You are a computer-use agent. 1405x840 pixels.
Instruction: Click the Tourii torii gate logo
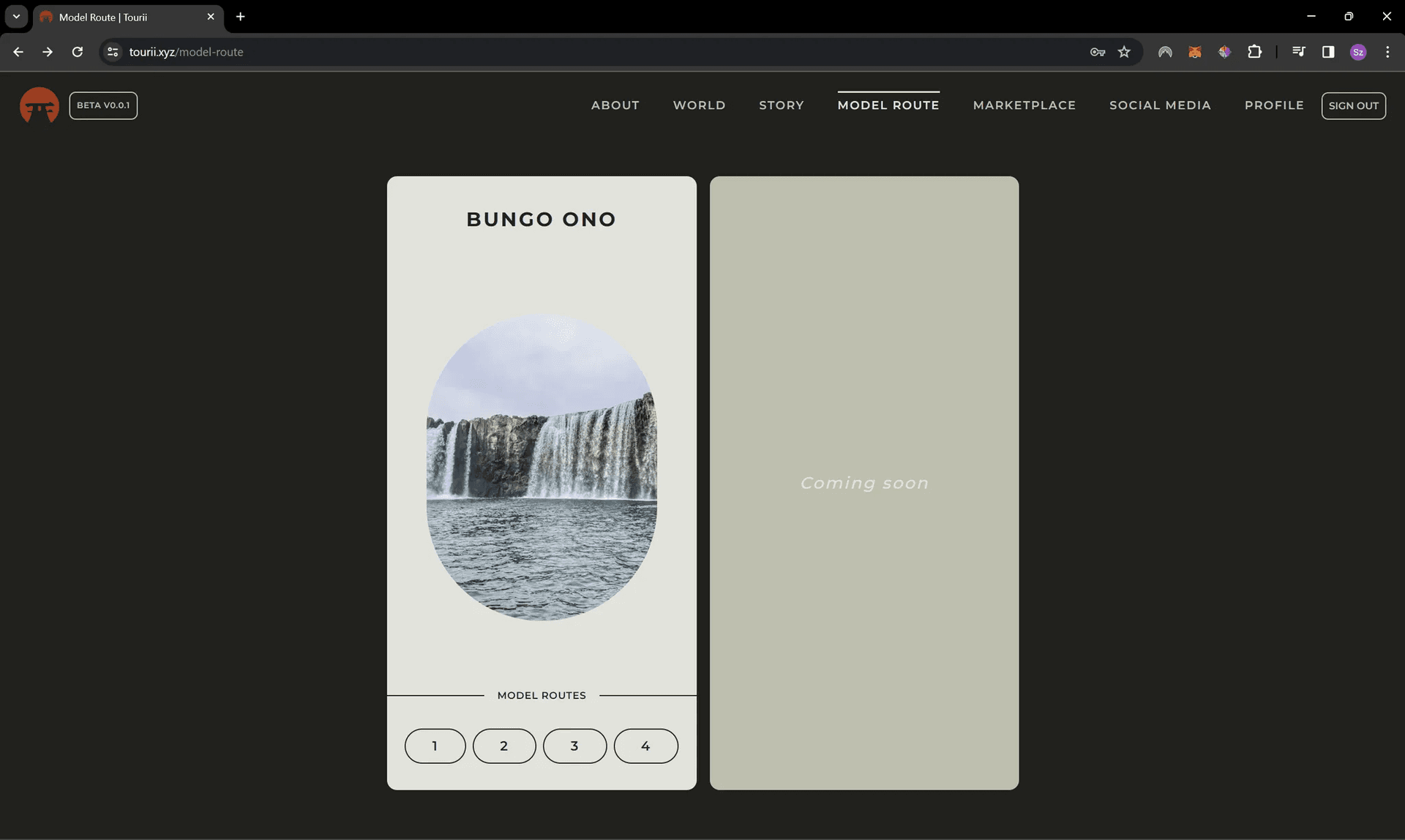[x=40, y=105]
